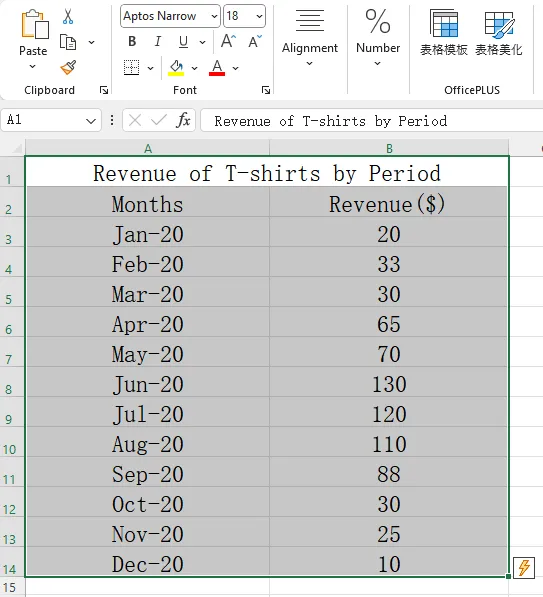
Task: Decrease font size with smaller A
Action: click(x=255, y=41)
